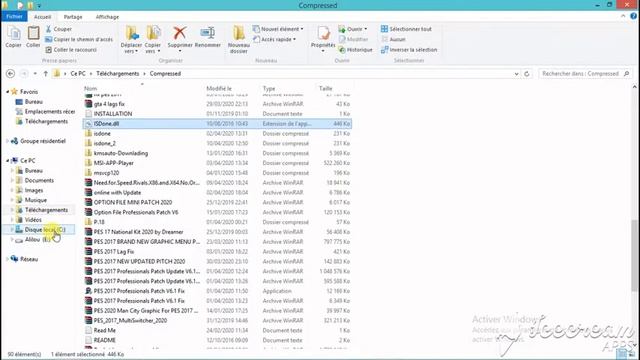Switch to the Accueil tab
The image size is (640, 360).
[x=42, y=17]
